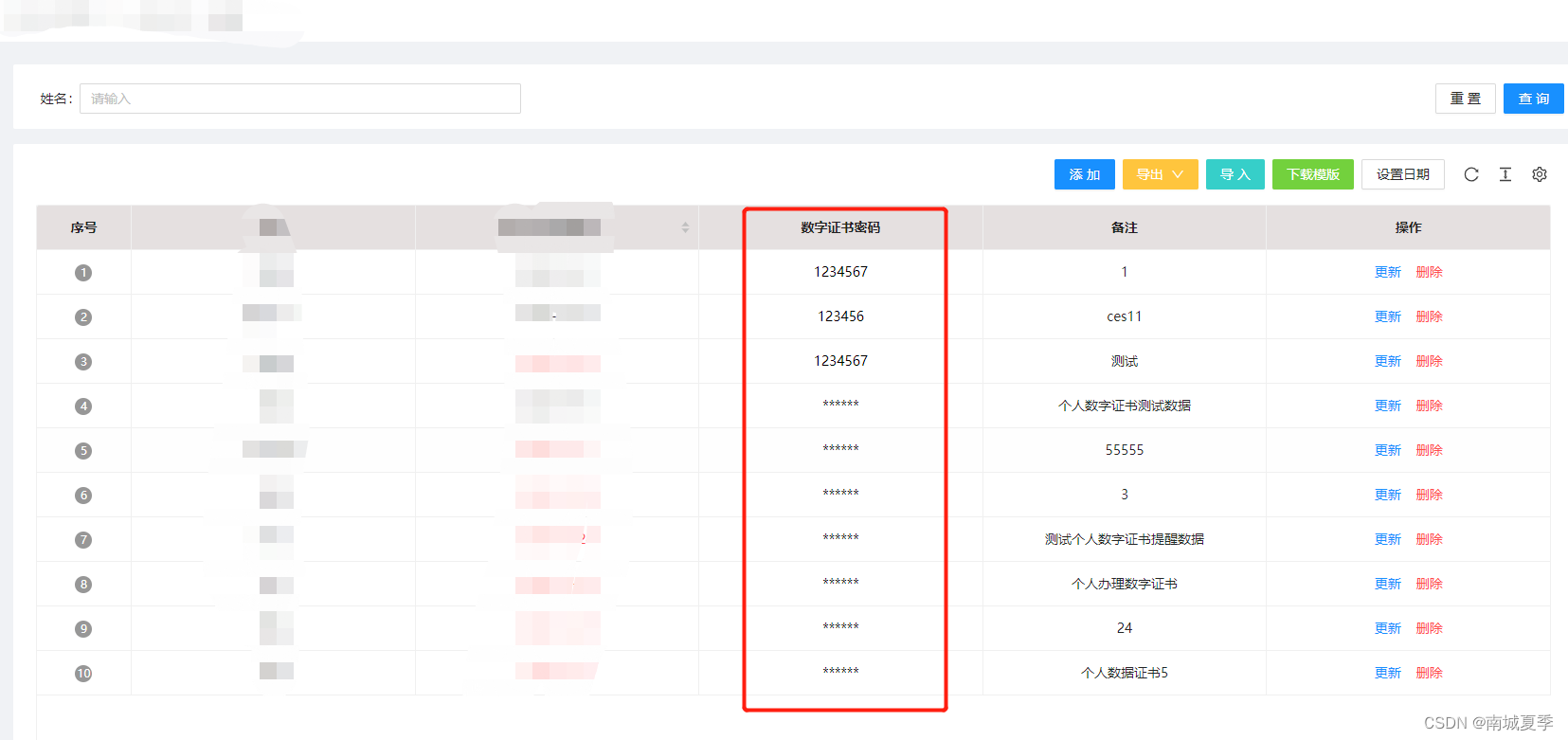Select row number badge 5
1568x740 pixels.
coord(83,451)
